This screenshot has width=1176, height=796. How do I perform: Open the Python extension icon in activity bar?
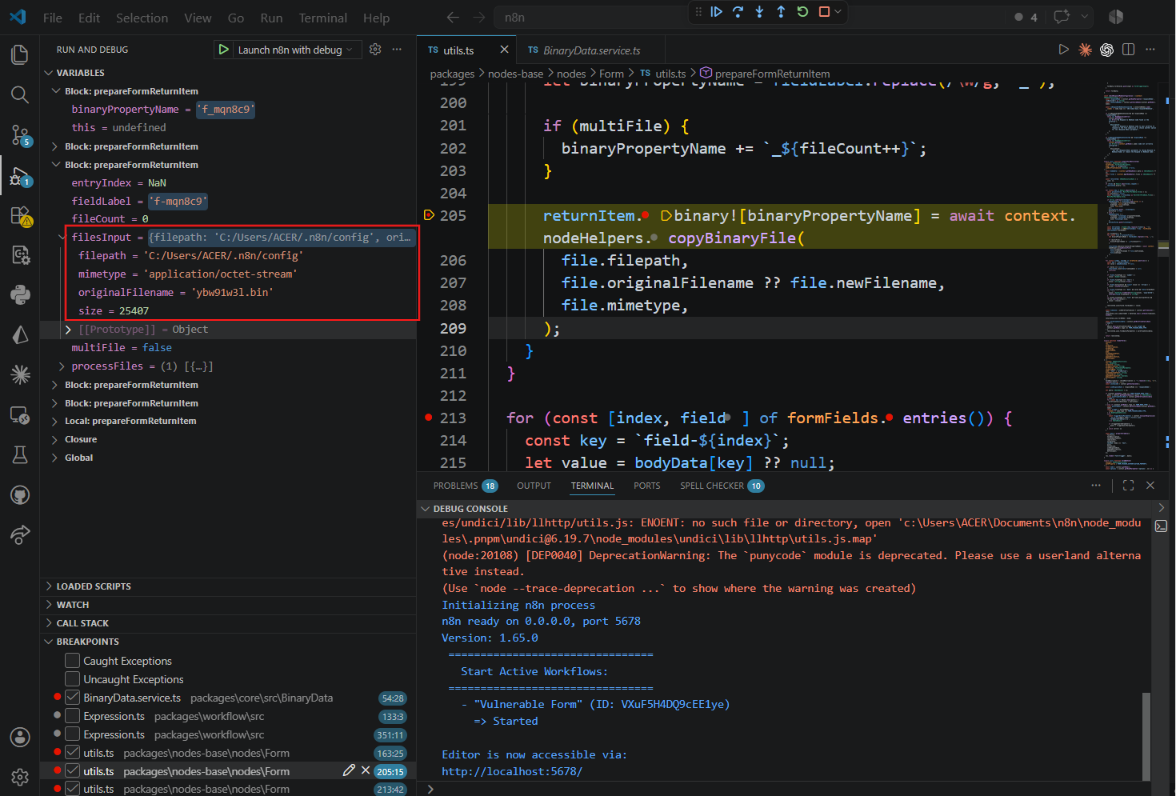point(20,294)
